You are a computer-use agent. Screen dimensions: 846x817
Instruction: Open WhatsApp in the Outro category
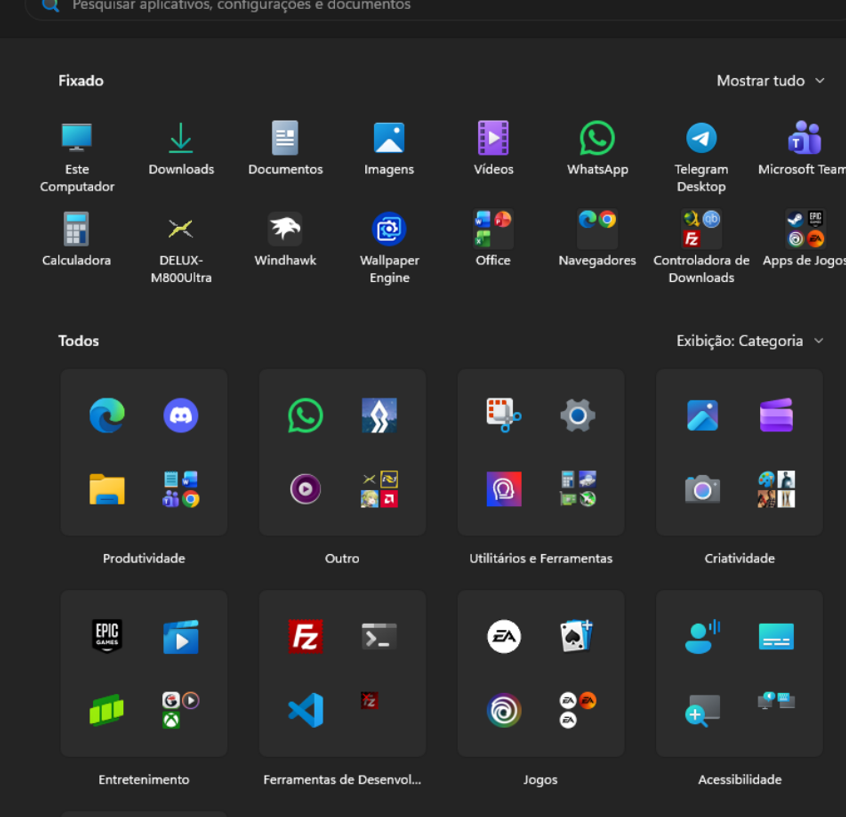[x=305, y=416]
